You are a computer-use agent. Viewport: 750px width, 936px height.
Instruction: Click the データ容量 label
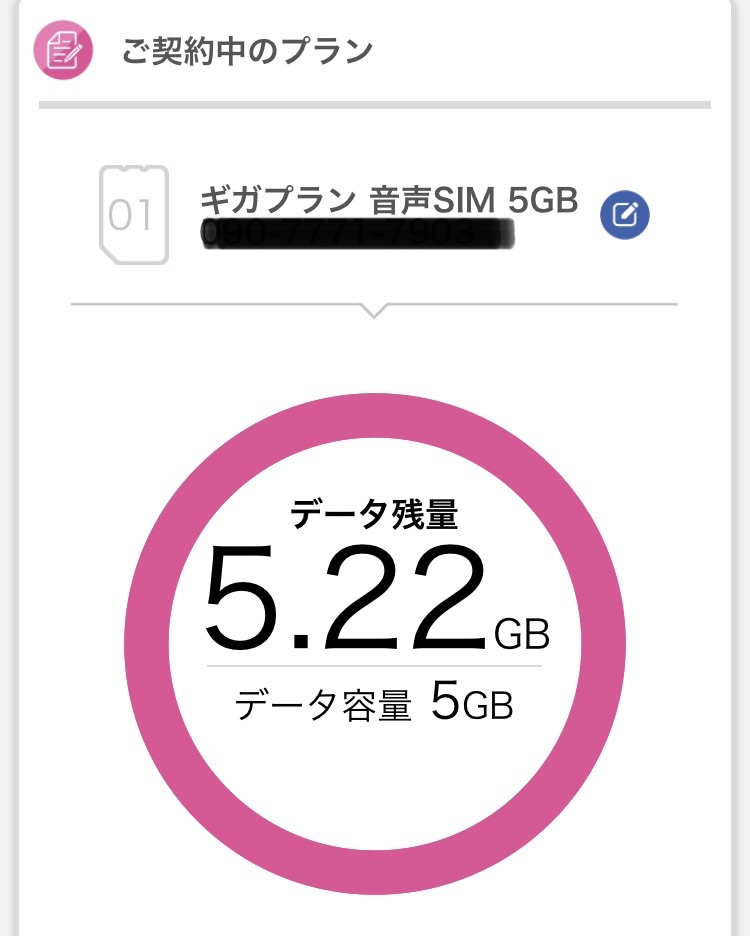coord(323,707)
